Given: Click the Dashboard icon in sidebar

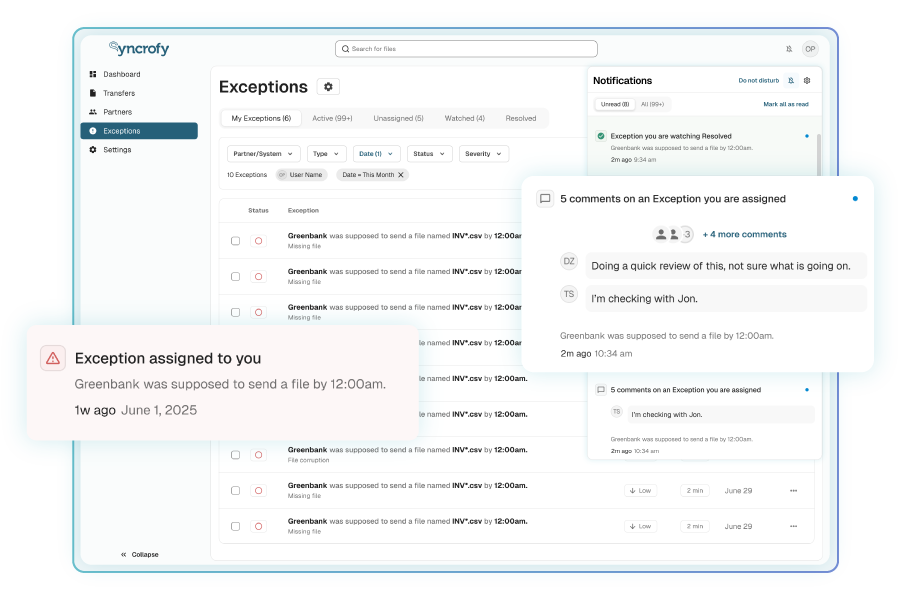Looking at the screenshot, I should [93, 74].
